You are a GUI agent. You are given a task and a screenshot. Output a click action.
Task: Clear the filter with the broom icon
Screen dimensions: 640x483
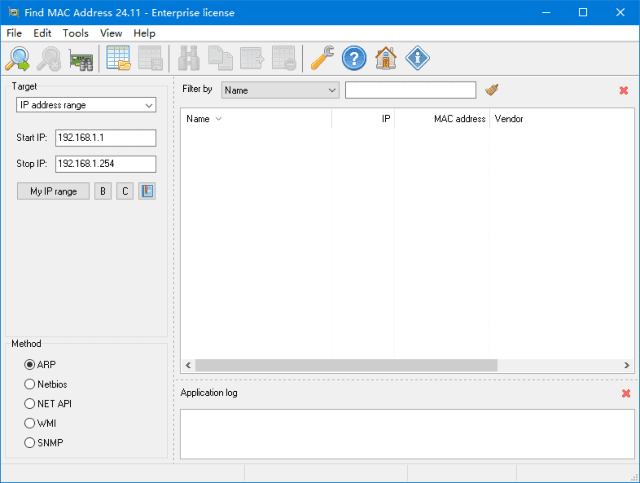(491, 90)
